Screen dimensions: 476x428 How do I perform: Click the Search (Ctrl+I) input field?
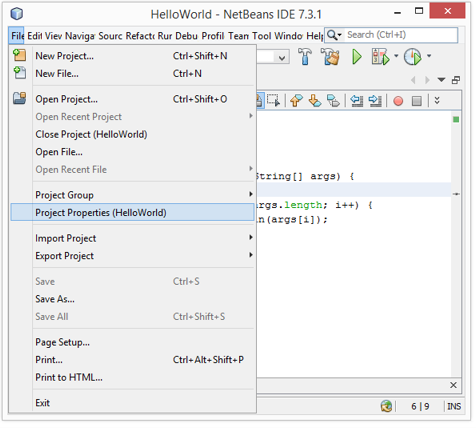(x=400, y=35)
